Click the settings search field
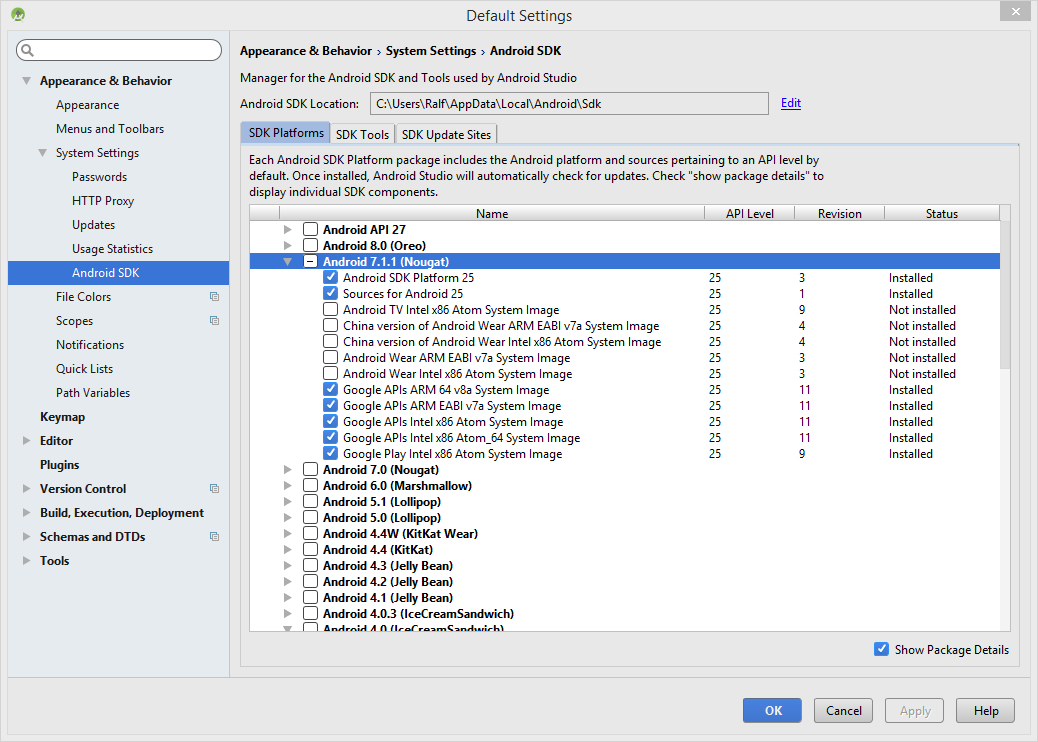 119,50
